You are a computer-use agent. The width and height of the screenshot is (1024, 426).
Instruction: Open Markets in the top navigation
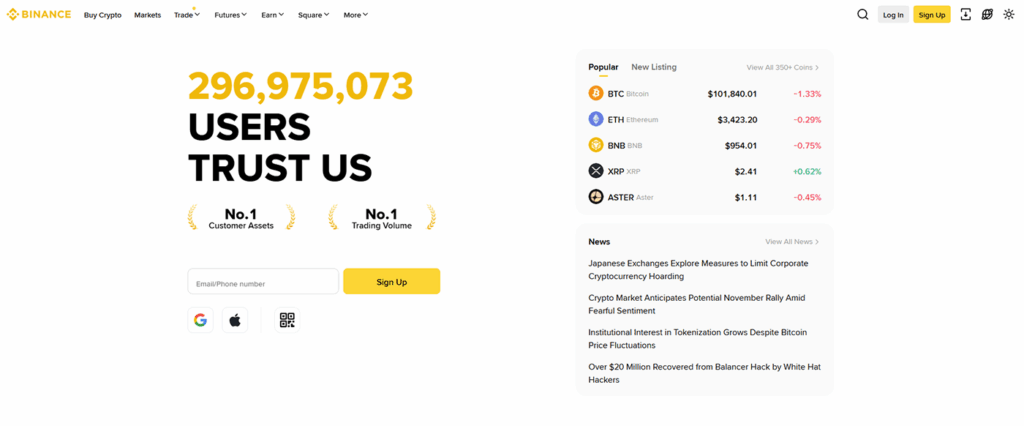[147, 15]
